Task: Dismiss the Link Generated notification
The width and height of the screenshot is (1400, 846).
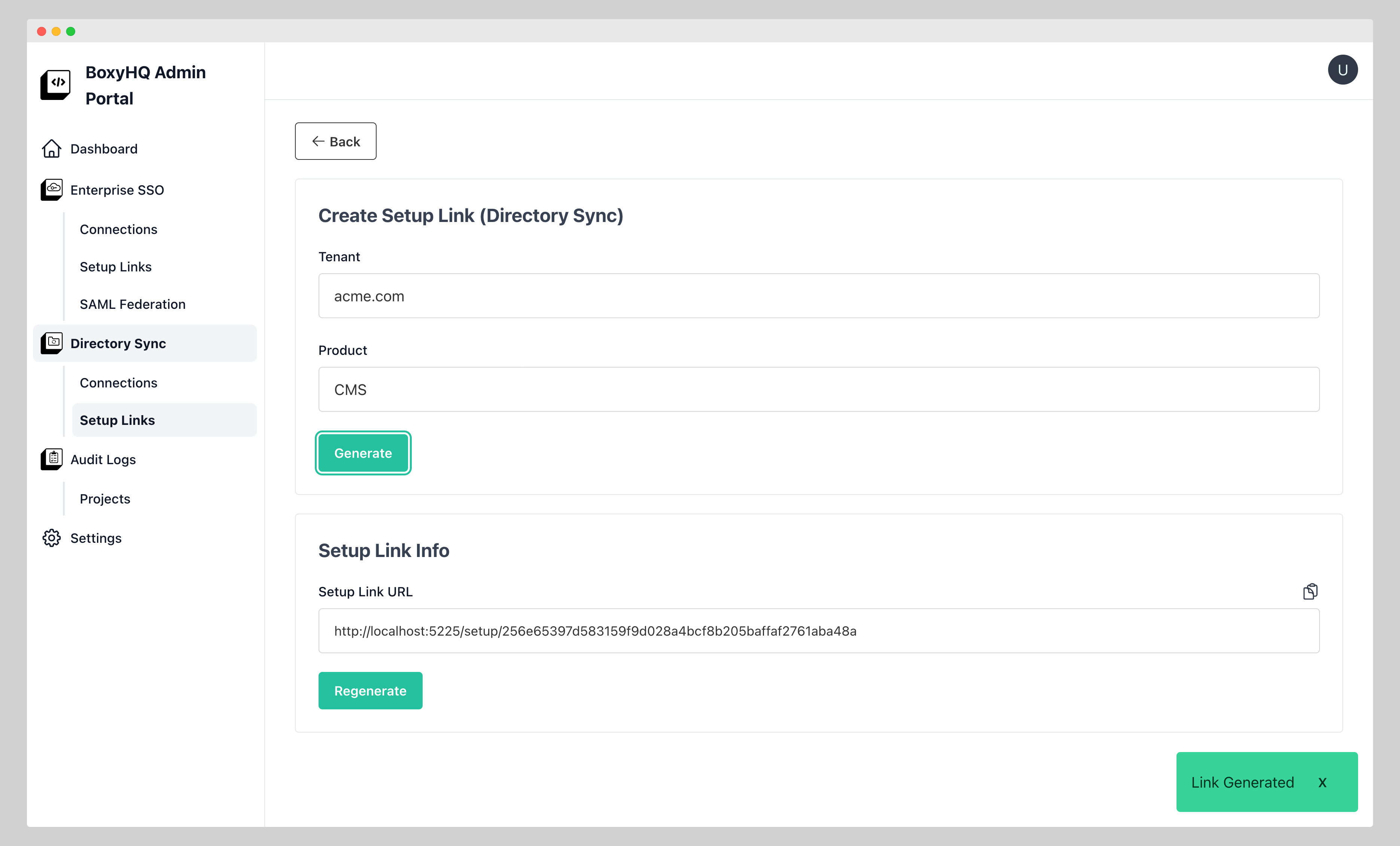Action: 1322,782
